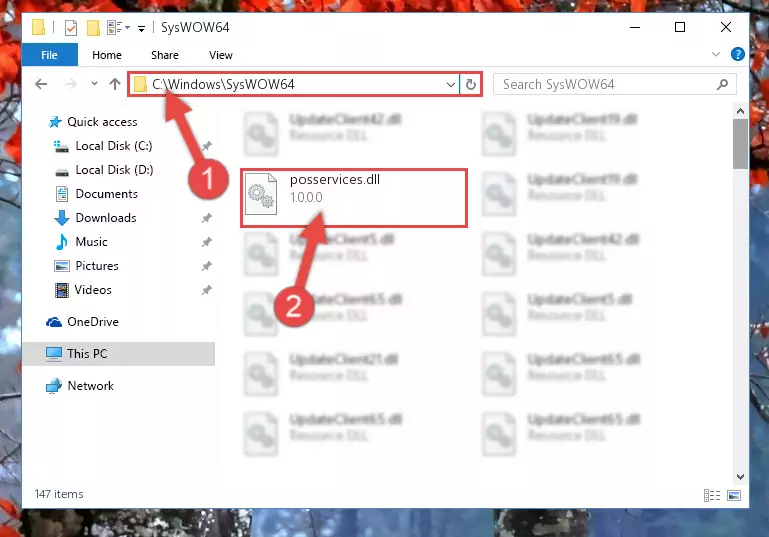Open Documents in navigation pane

coord(106,194)
